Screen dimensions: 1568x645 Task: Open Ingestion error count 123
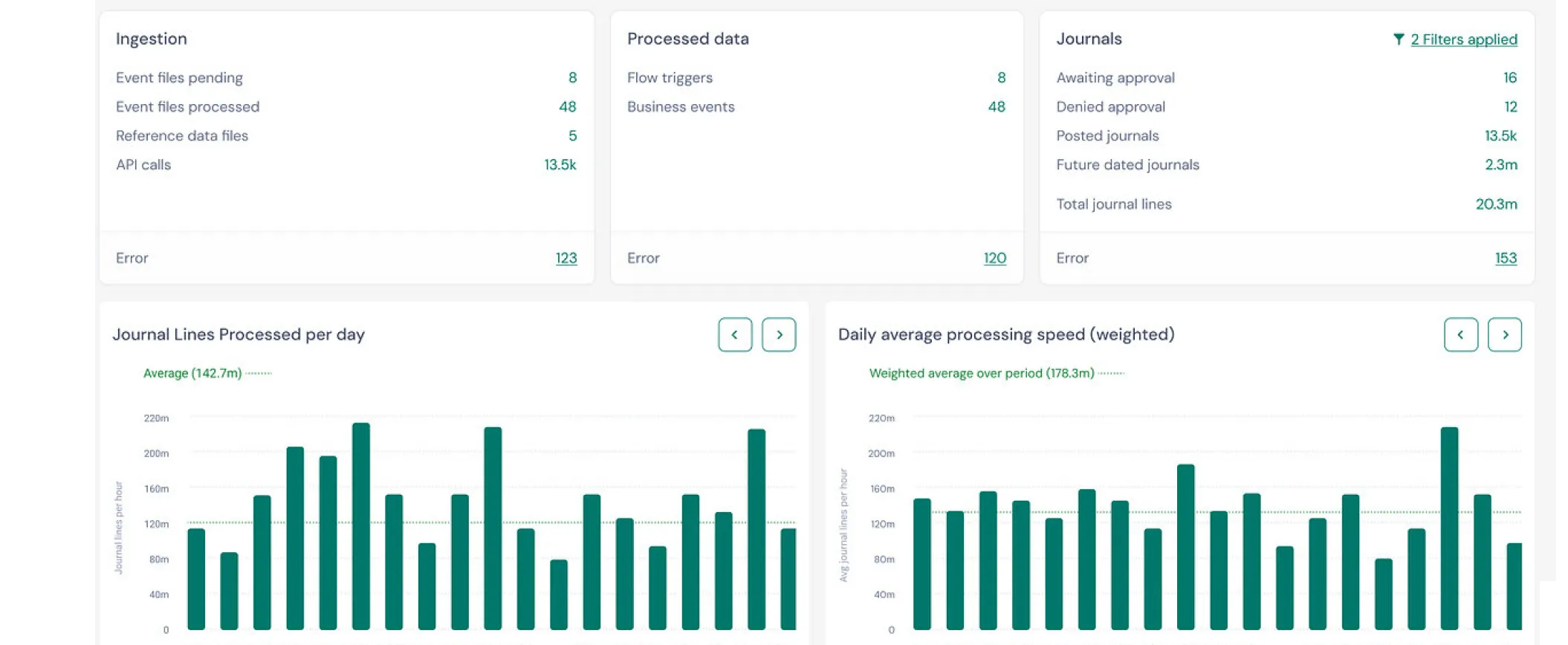tap(566, 258)
